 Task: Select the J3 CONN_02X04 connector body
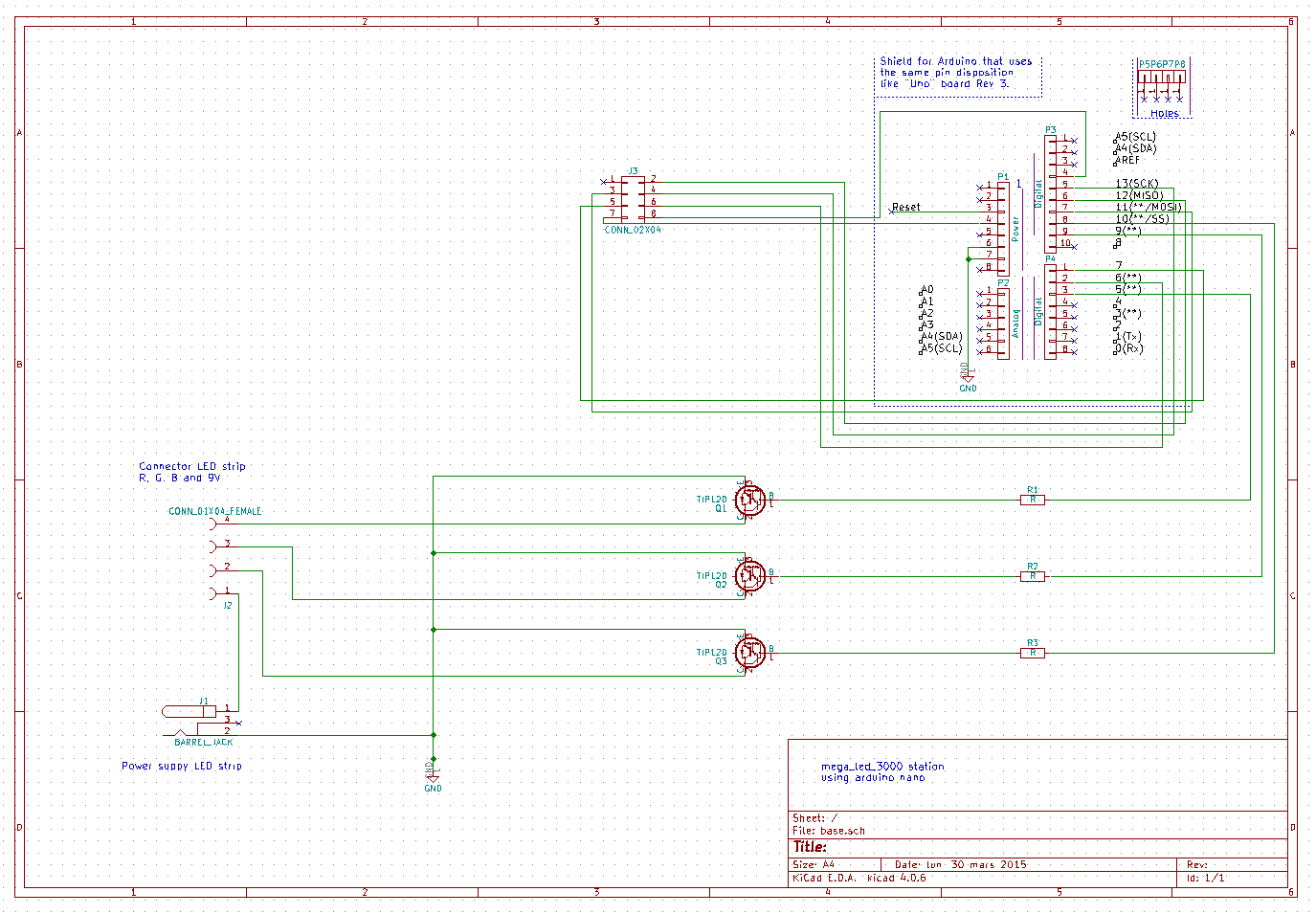633,199
